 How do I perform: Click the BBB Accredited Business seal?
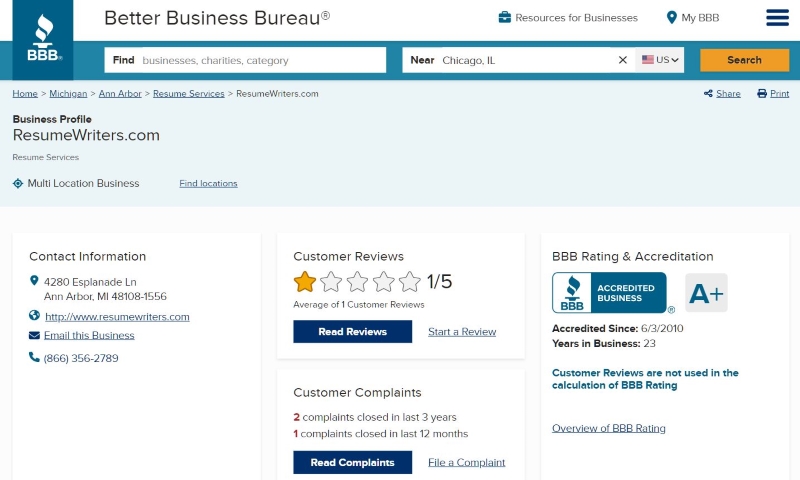[609, 293]
